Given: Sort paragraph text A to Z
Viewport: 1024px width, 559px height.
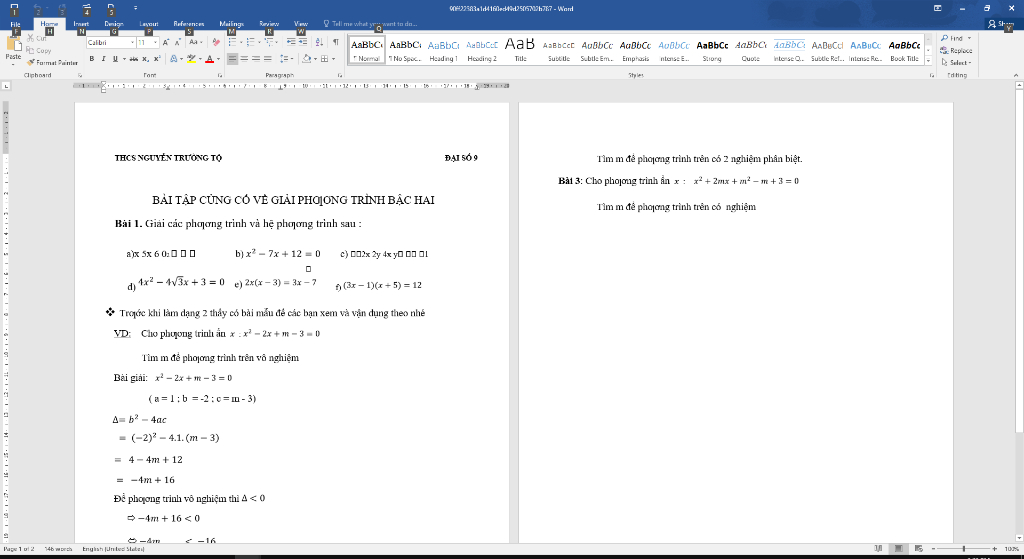Looking at the screenshot, I should [319, 42].
